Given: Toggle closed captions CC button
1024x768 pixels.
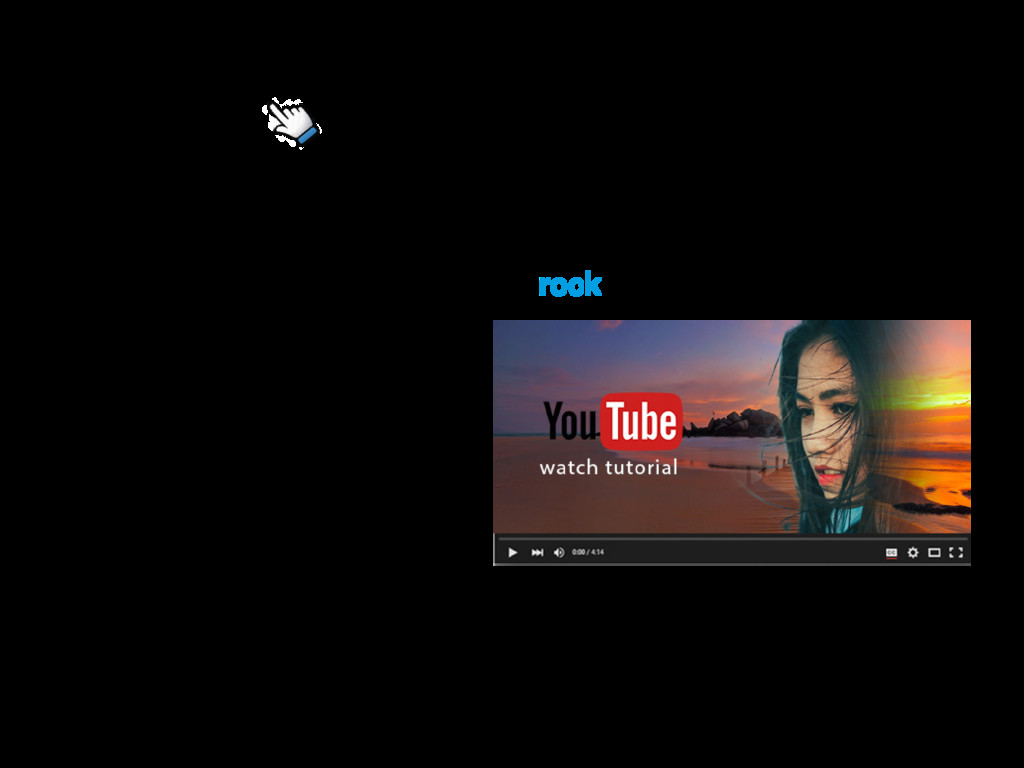Looking at the screenshot, I should point(891,552).
